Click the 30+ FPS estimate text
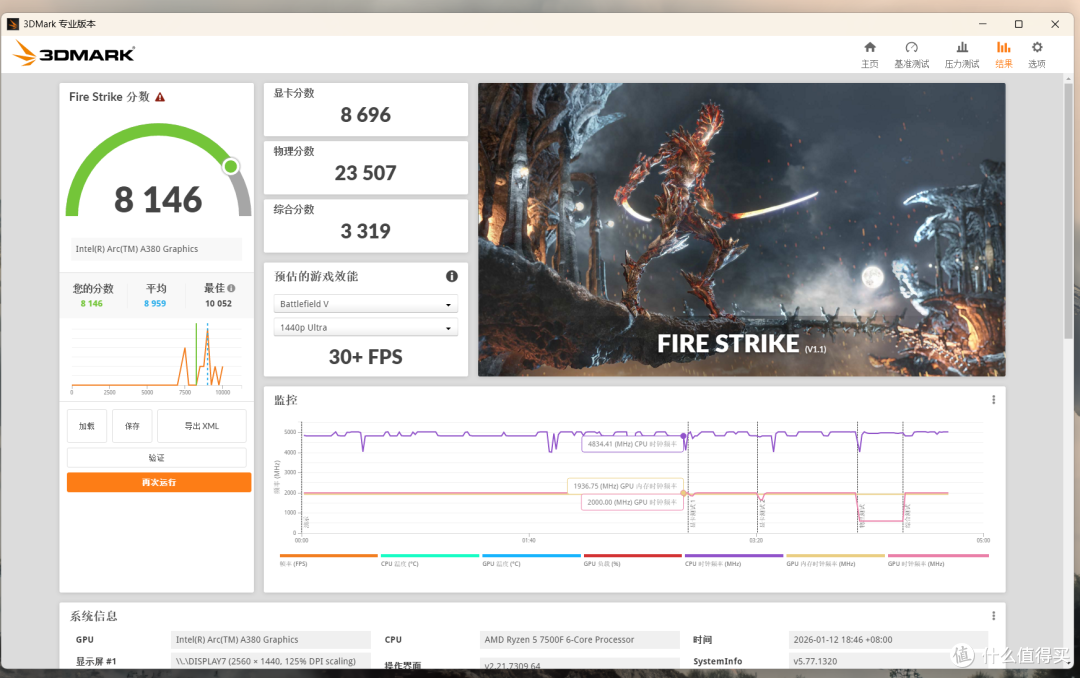The width and height of the screenshot is (1080, 678). [x=366, y=357]
